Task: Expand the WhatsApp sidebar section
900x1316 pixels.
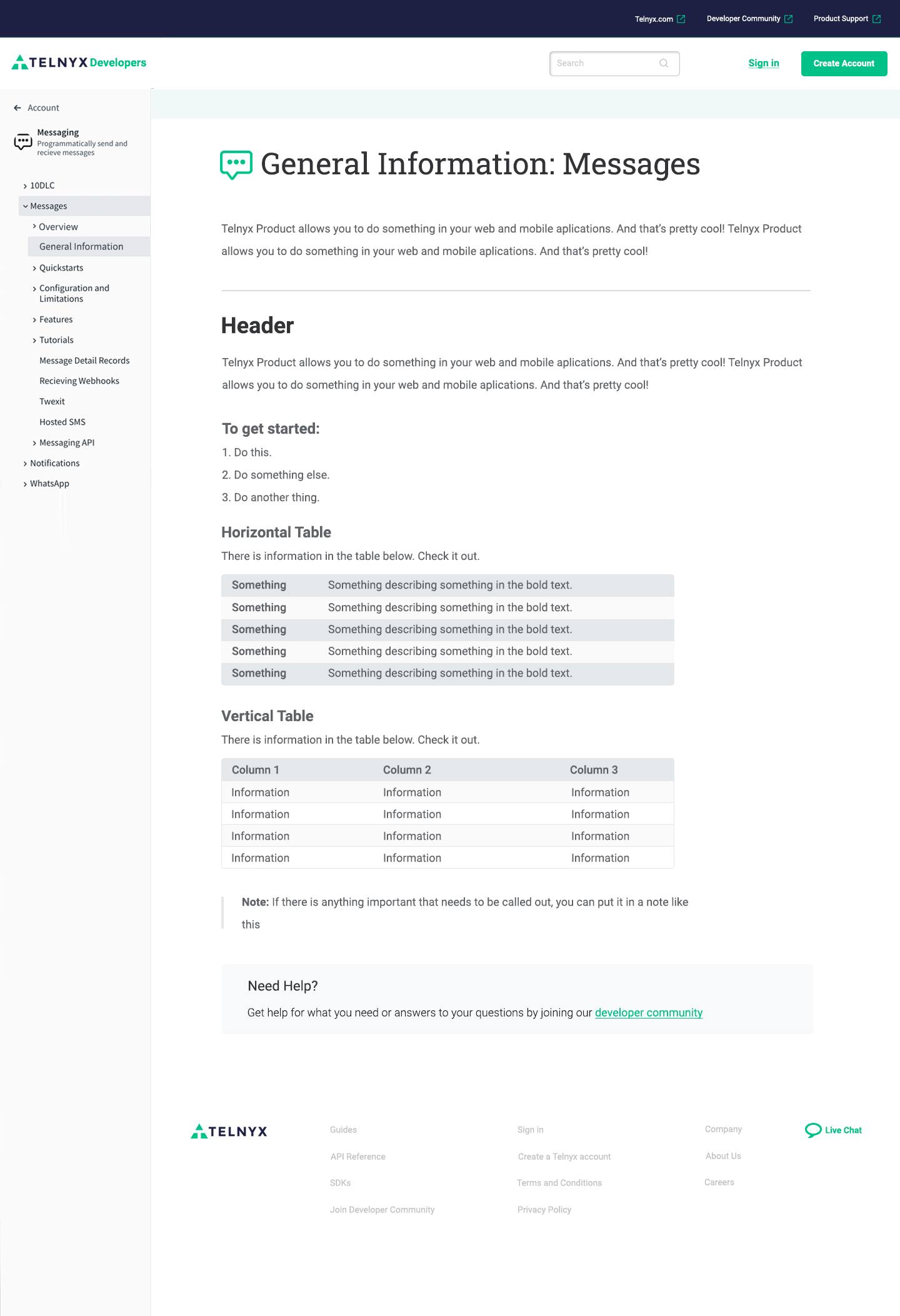Action: click(x=26, y=484)
